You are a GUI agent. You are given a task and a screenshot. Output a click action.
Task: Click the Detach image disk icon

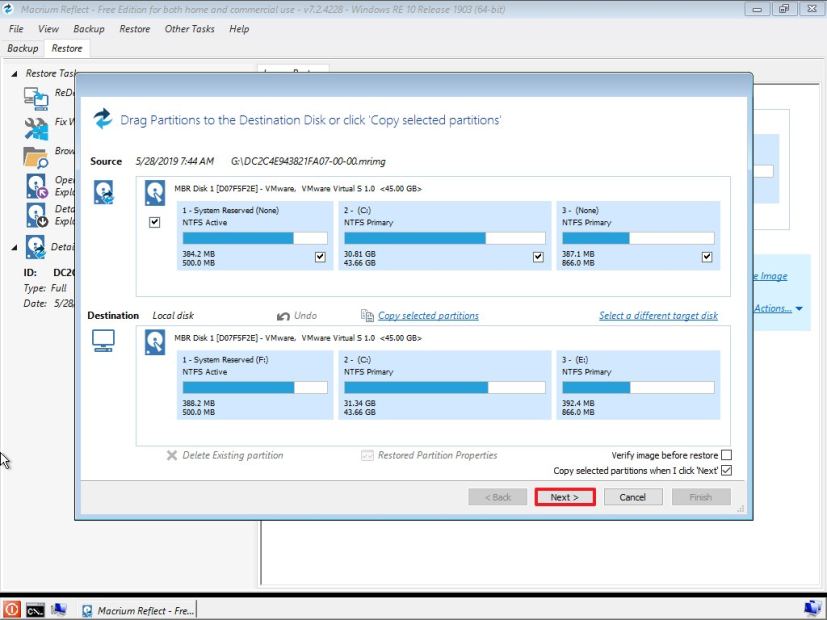(35, 214)
